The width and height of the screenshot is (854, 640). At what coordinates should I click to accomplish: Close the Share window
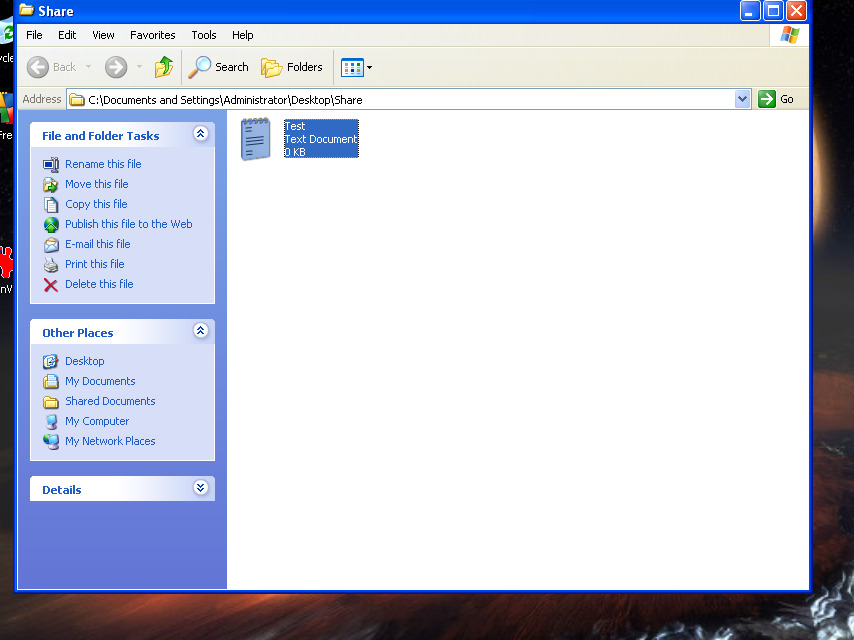click(796, 10)
